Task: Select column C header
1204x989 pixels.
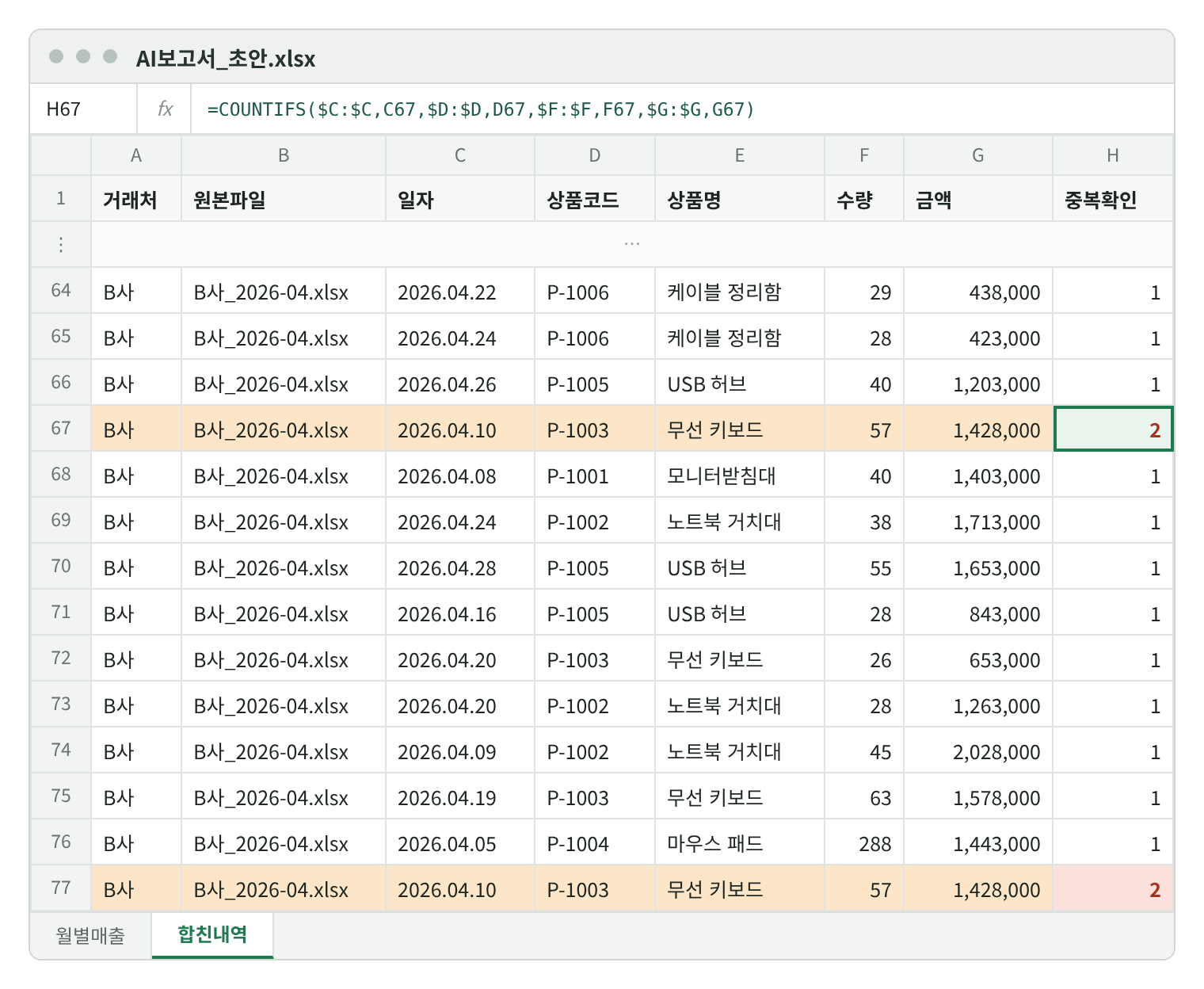Action: click(460, 155)
